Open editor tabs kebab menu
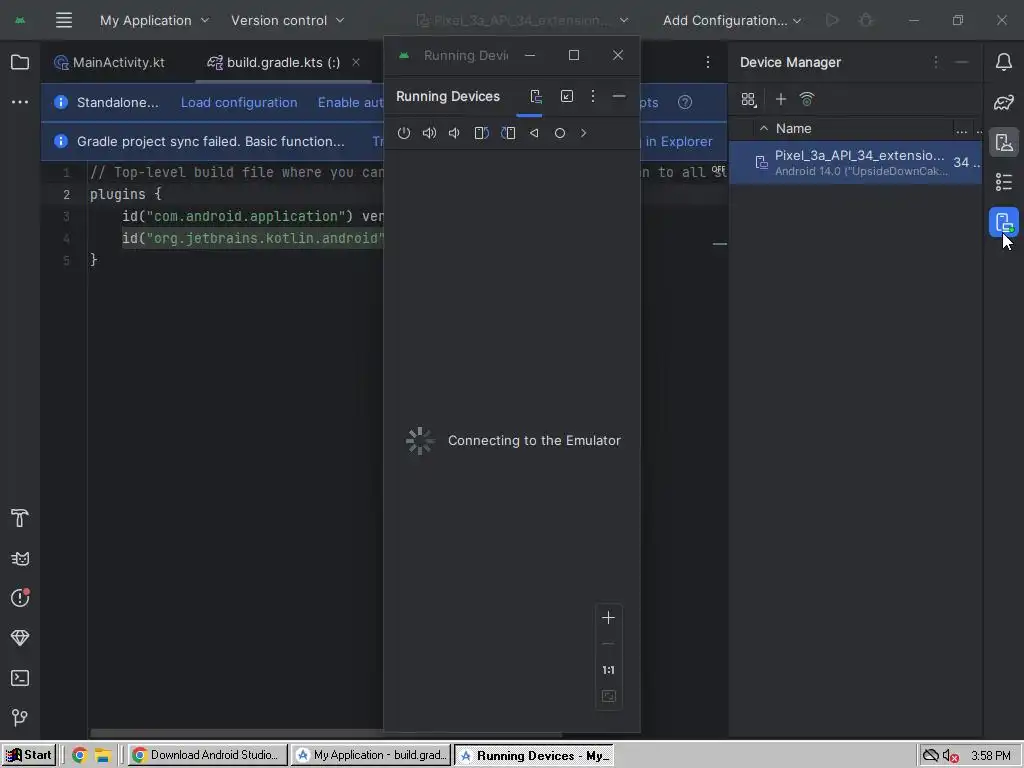The width and height of the screenshot is (1024, 768). (708, 62)
